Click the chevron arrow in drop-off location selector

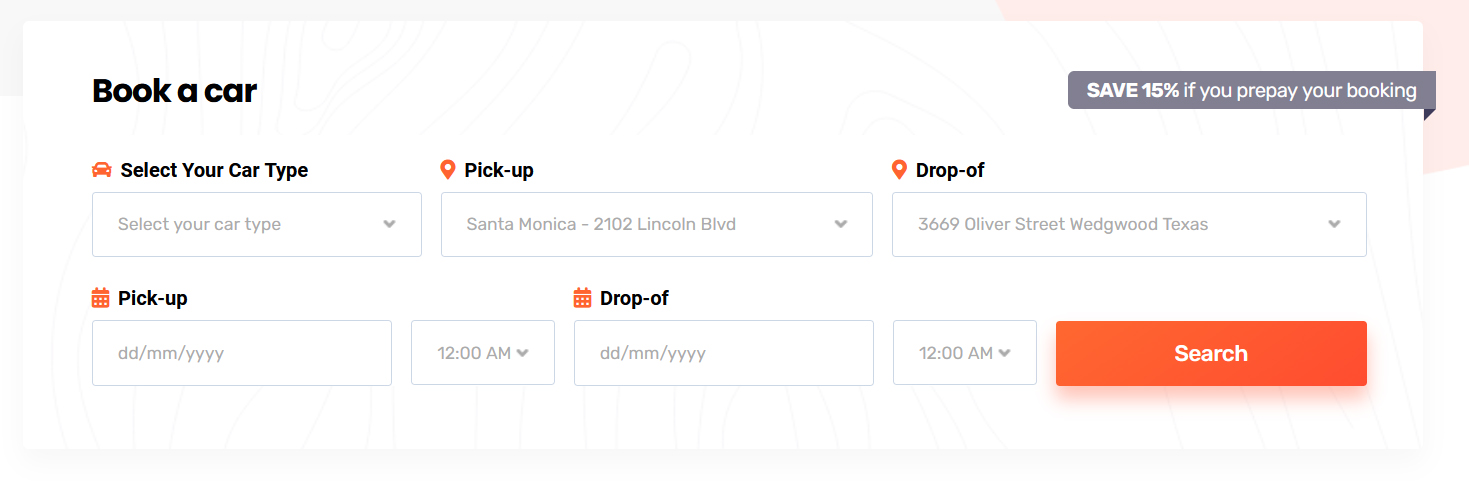[x=1334, y=224]
